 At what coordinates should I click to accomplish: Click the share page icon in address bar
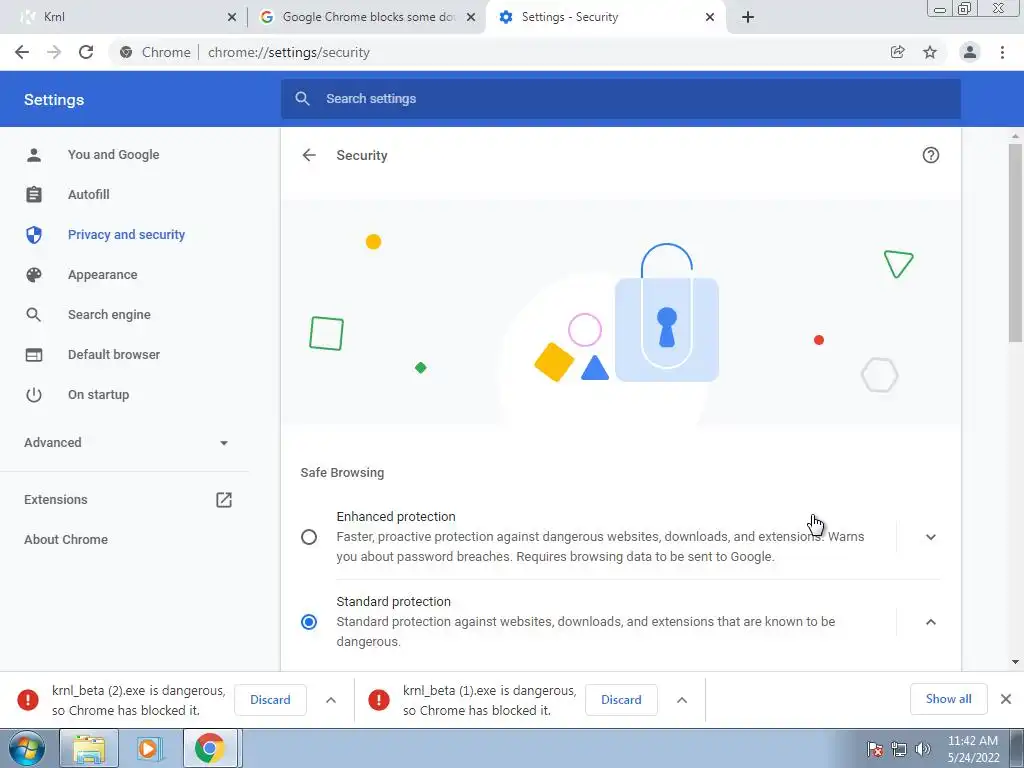pos(898,52)
